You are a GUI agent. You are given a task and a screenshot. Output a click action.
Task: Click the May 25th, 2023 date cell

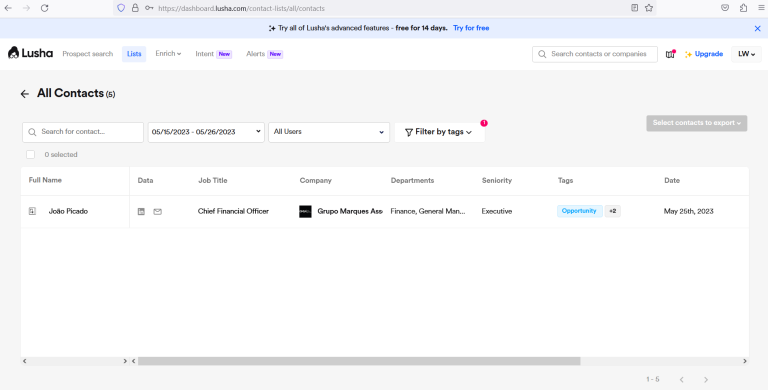[689, 211]
